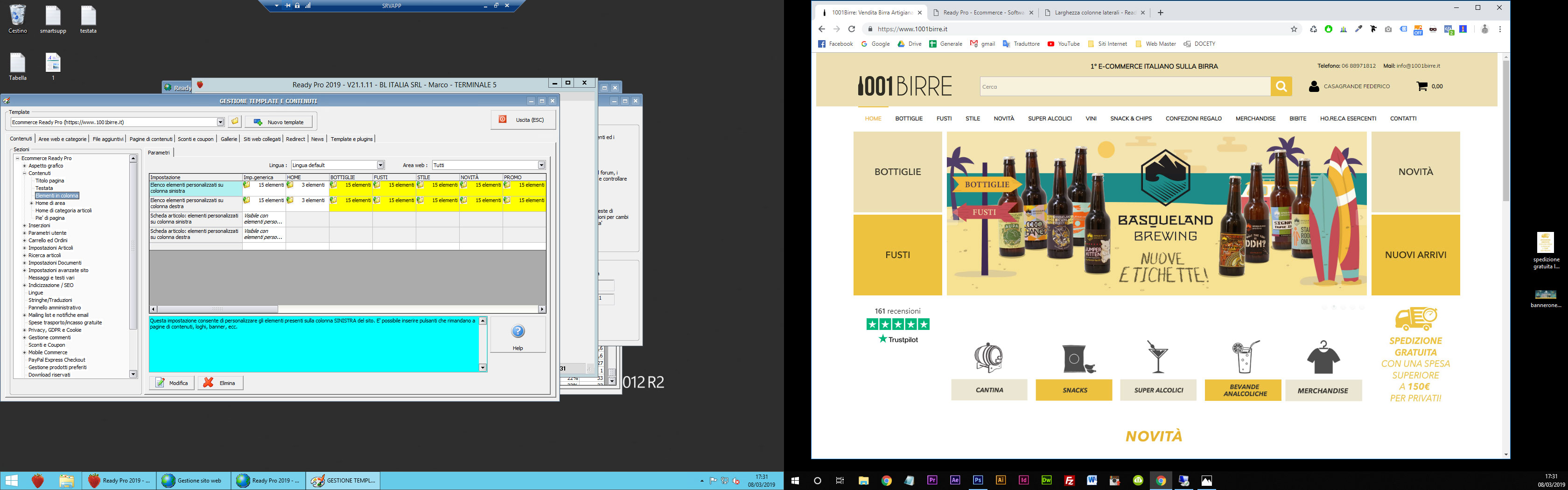This screenshot has height=490, width=1568.
Task: Click the search magnifier on 1001Birre site
Action: 1281,86
